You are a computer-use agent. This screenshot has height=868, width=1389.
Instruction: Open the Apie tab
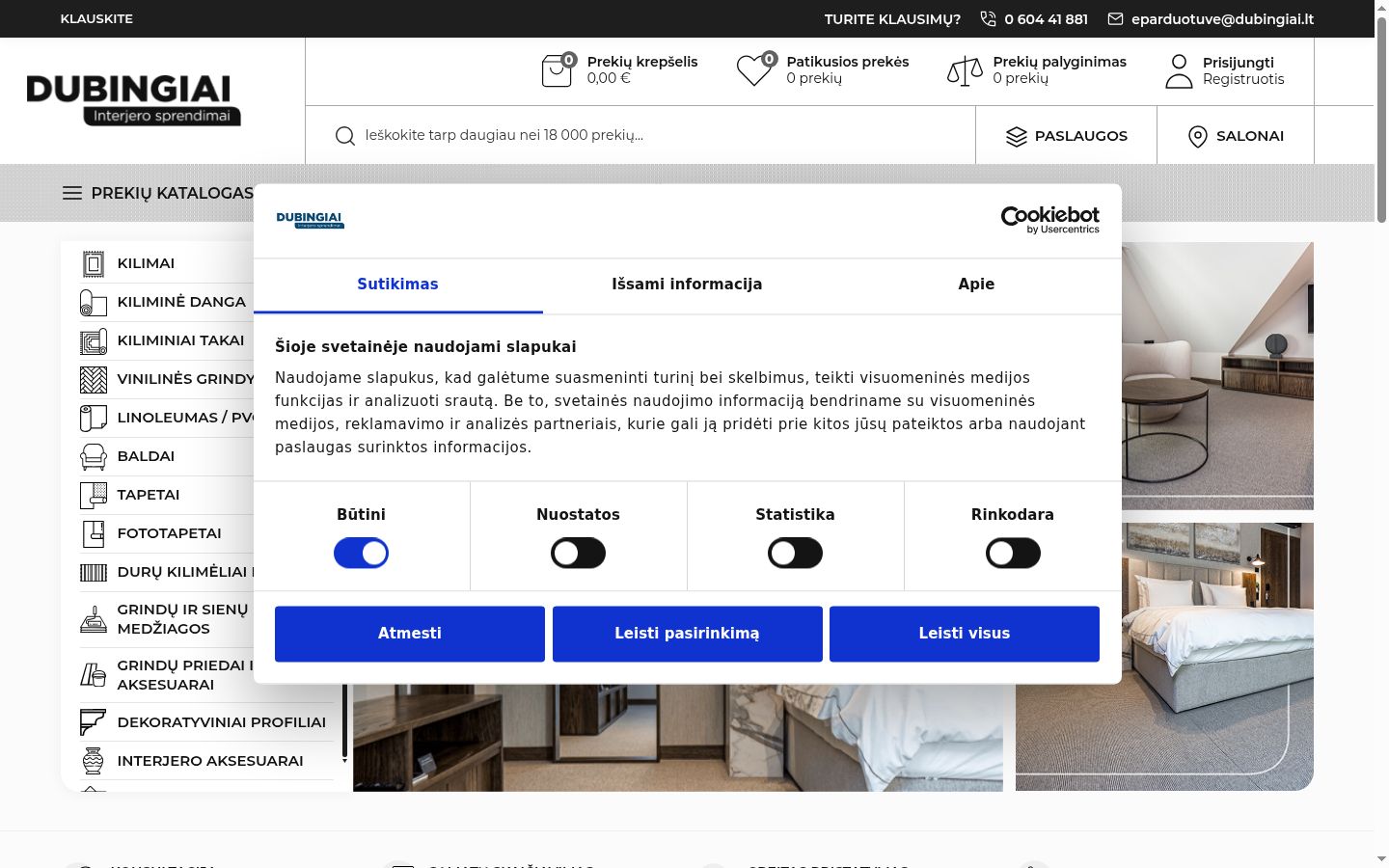click(x=976, y=285)
